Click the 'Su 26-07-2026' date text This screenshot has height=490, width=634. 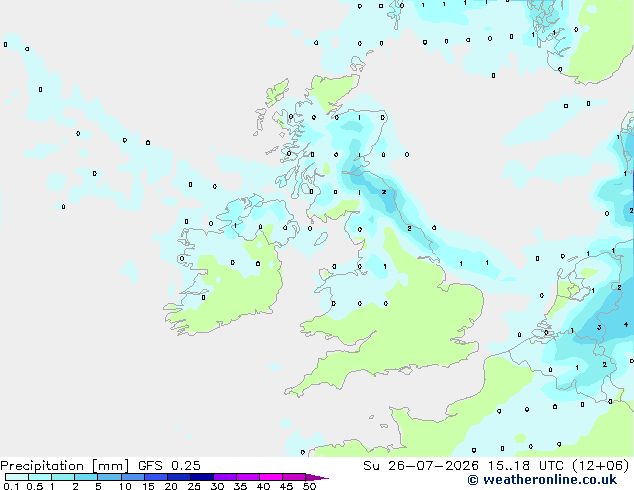tap(421, 466)
